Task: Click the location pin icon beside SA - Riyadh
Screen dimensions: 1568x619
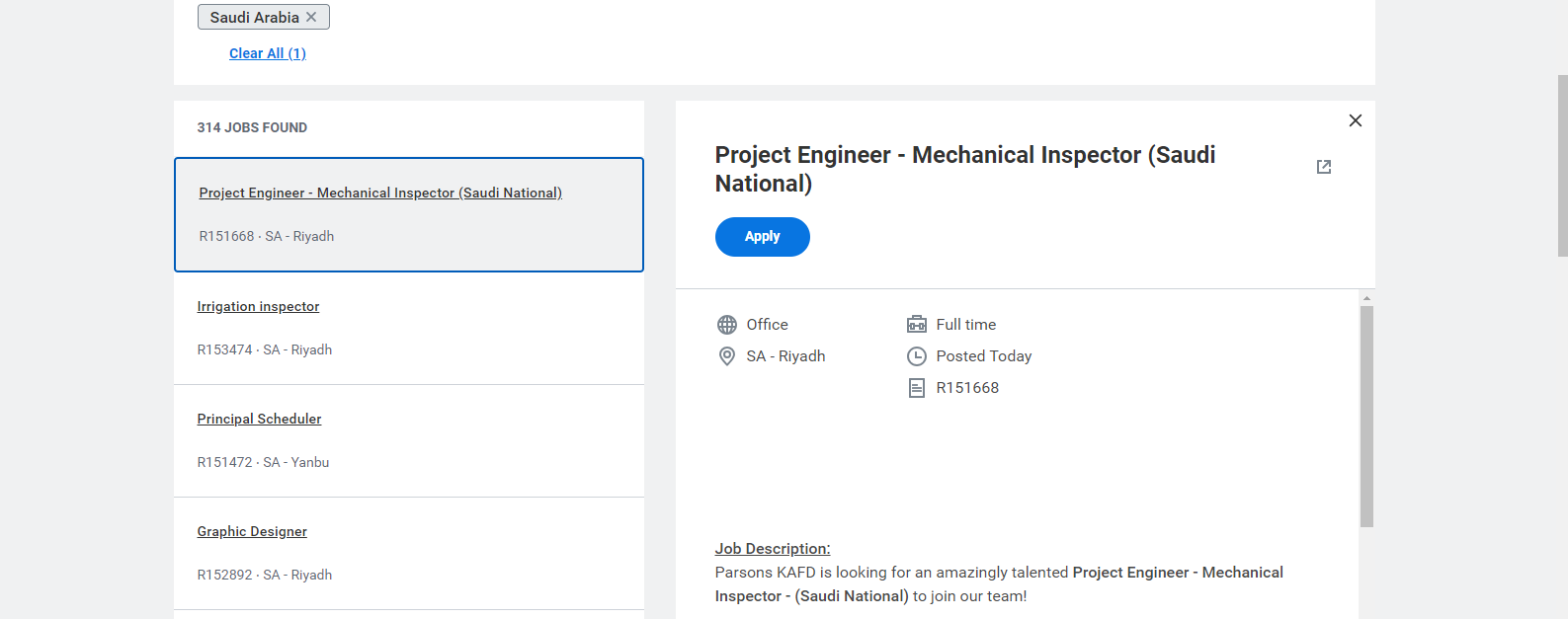Action: tap(727, 356)
